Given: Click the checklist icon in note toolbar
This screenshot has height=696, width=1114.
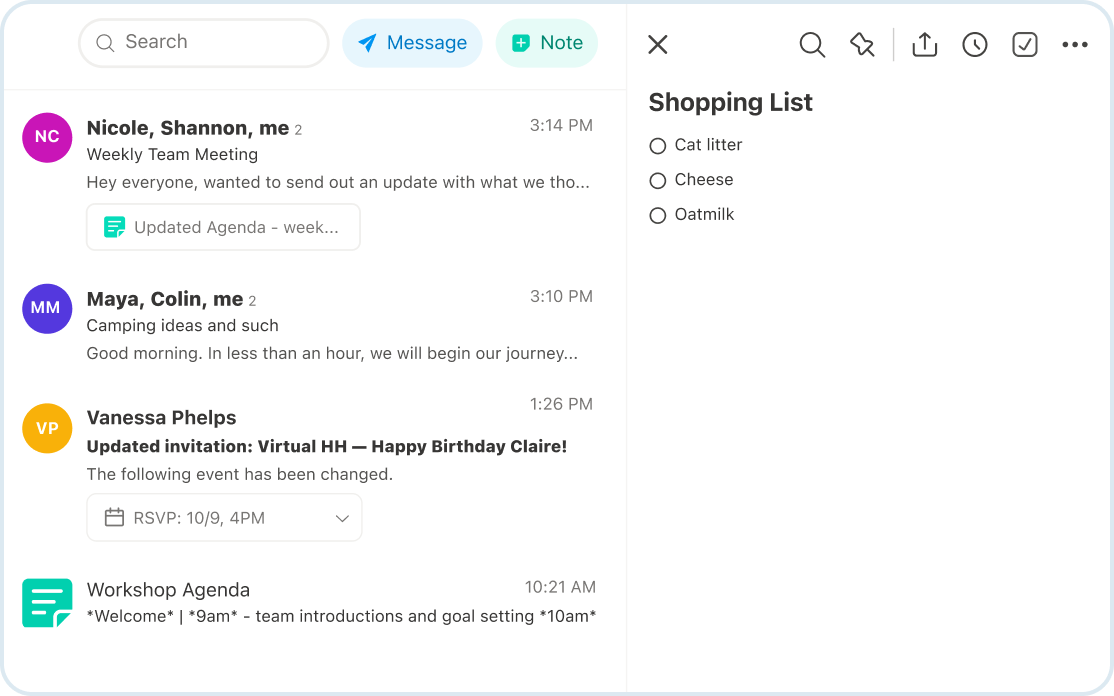Looking at the screenshot, I should [1025, 45].
